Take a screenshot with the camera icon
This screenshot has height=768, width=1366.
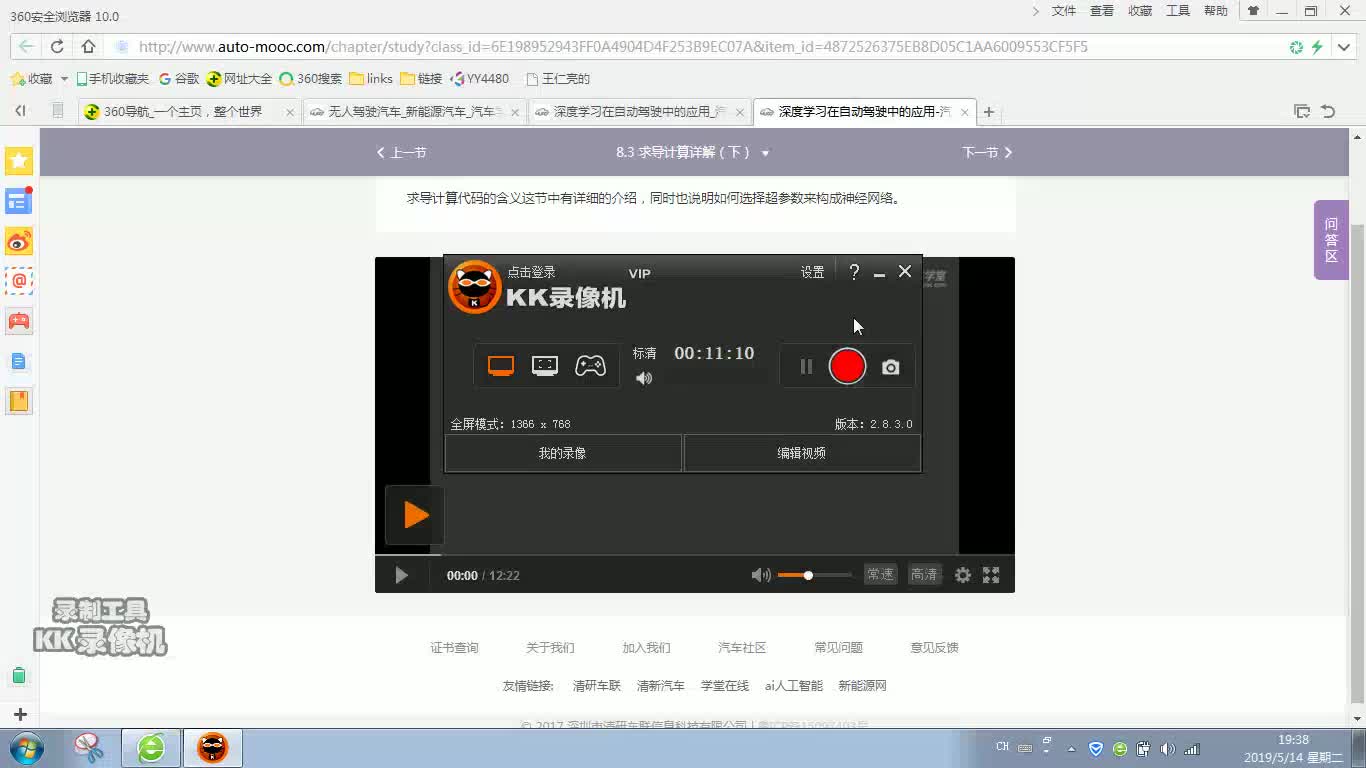click(x=890, y=367)
